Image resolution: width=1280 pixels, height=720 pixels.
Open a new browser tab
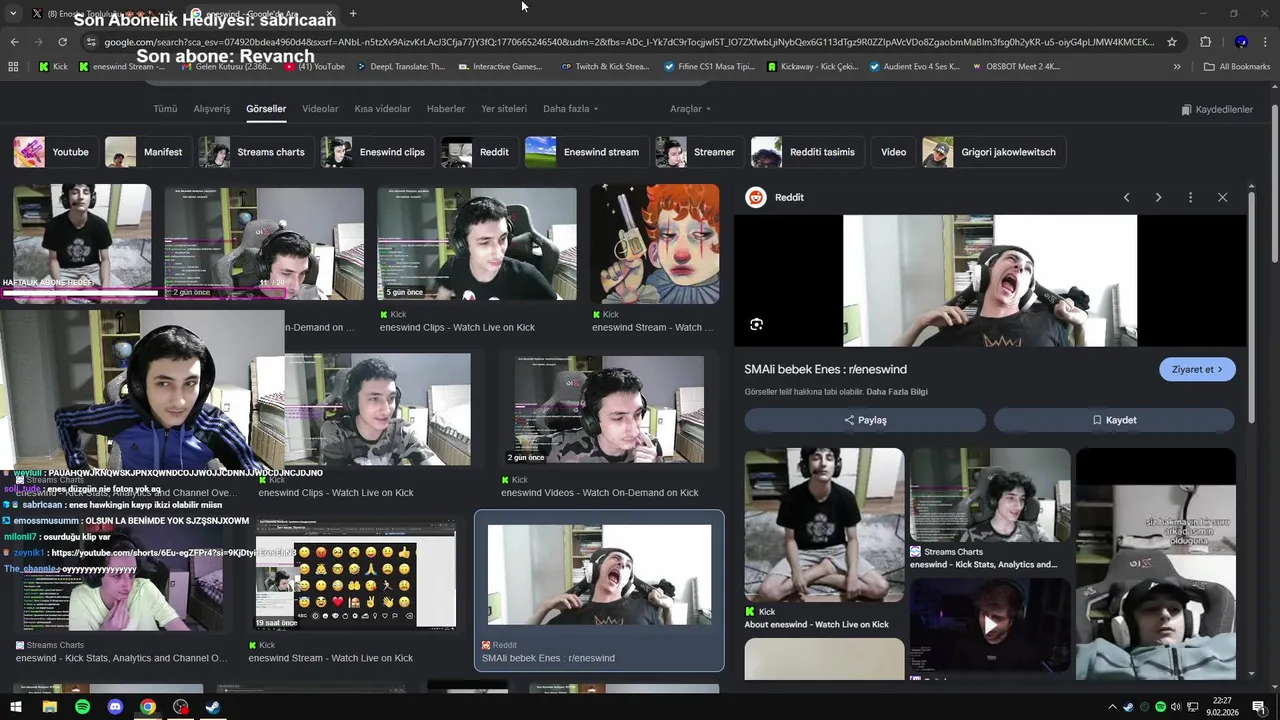pyautogui.click(x=353, y=14)
